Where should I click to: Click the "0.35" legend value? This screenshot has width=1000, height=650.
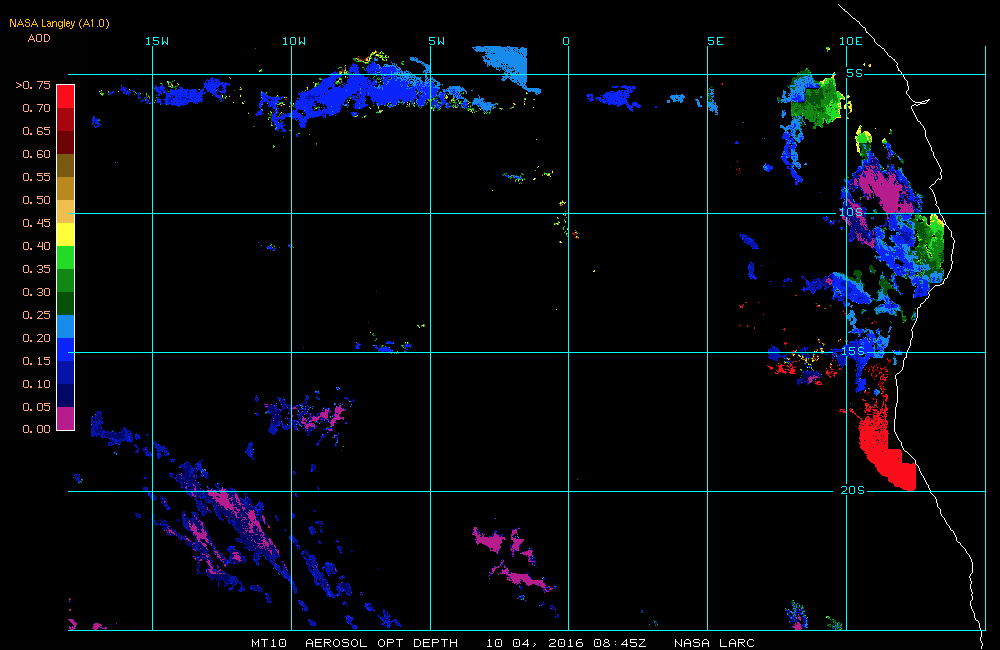click(36, 269)
